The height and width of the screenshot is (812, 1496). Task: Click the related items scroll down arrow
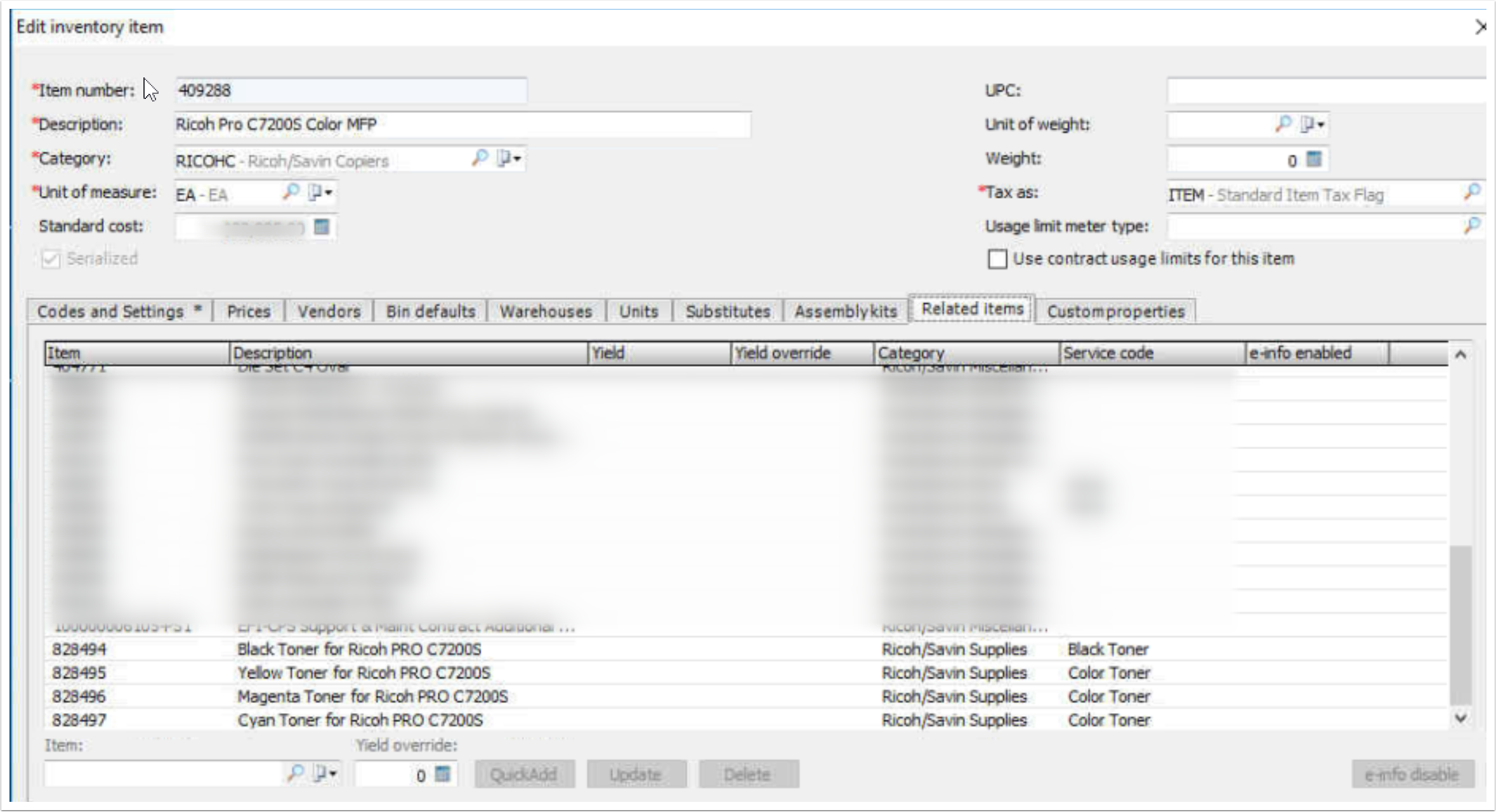1460,718
